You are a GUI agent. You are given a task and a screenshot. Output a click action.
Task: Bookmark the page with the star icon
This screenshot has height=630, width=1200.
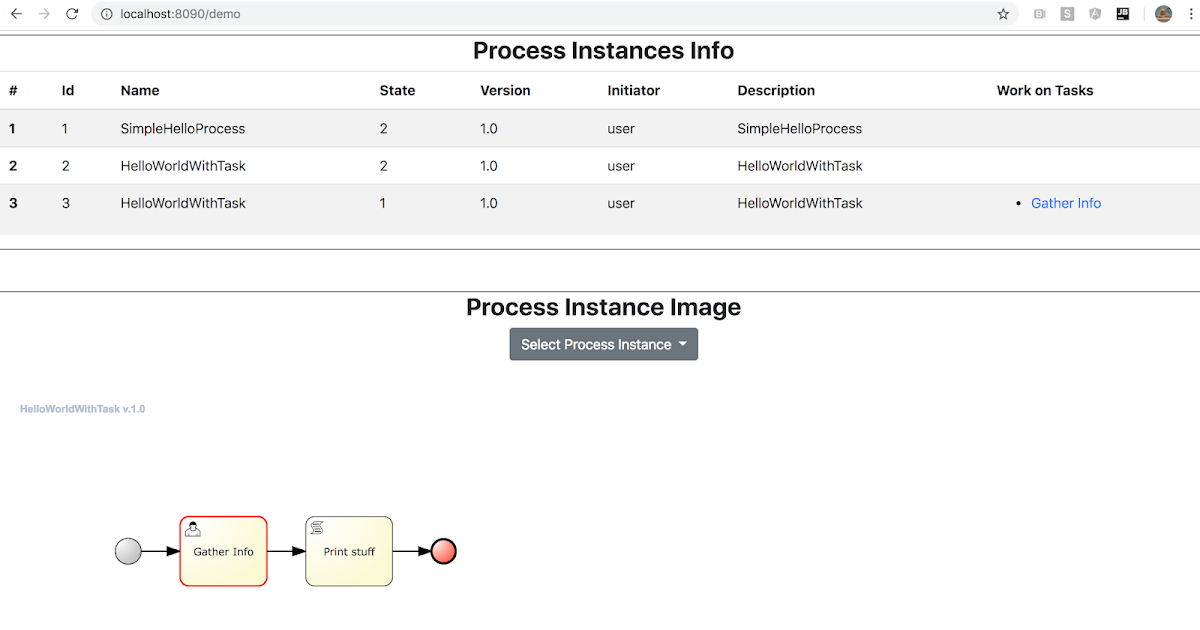pyautogui.click(x=1003, y=14)
